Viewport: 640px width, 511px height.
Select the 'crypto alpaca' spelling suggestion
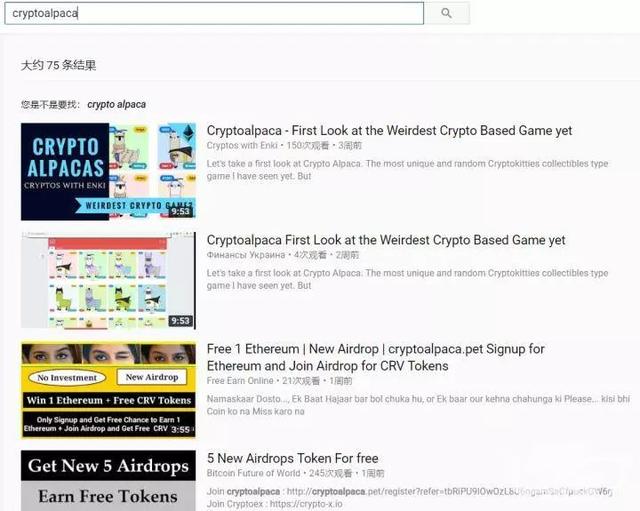[x=116, y=104]
